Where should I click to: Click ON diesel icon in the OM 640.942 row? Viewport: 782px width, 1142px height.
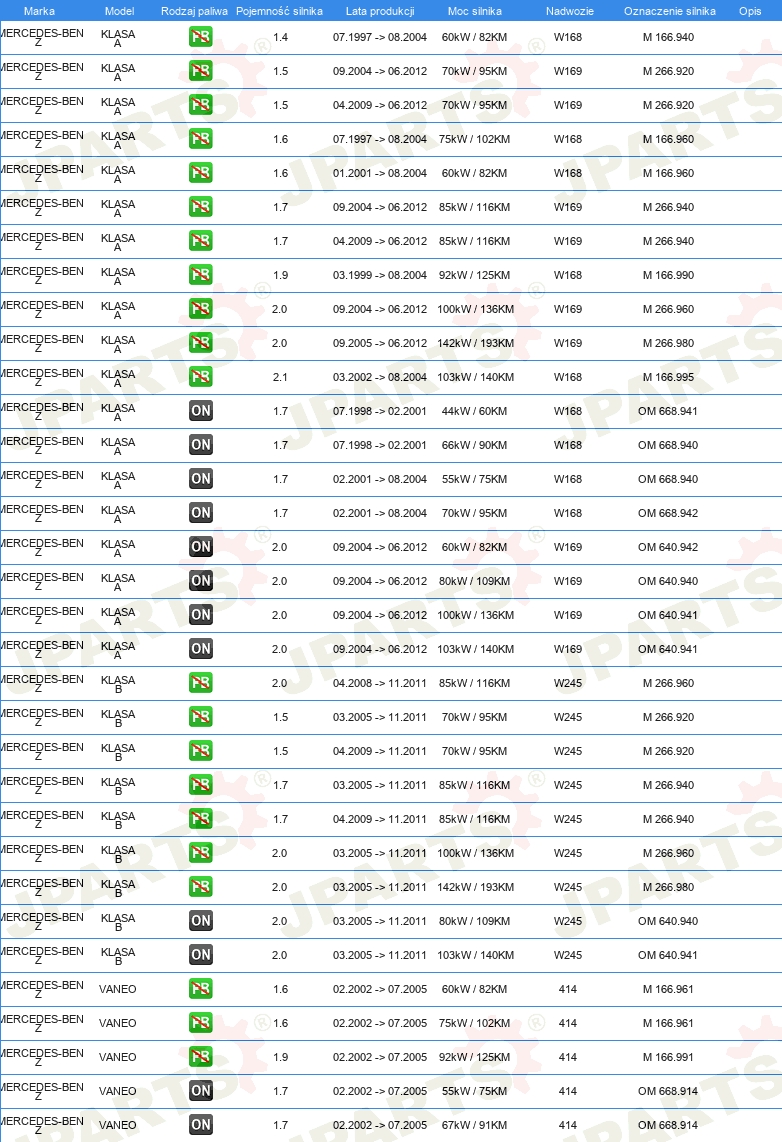(201, 546)
